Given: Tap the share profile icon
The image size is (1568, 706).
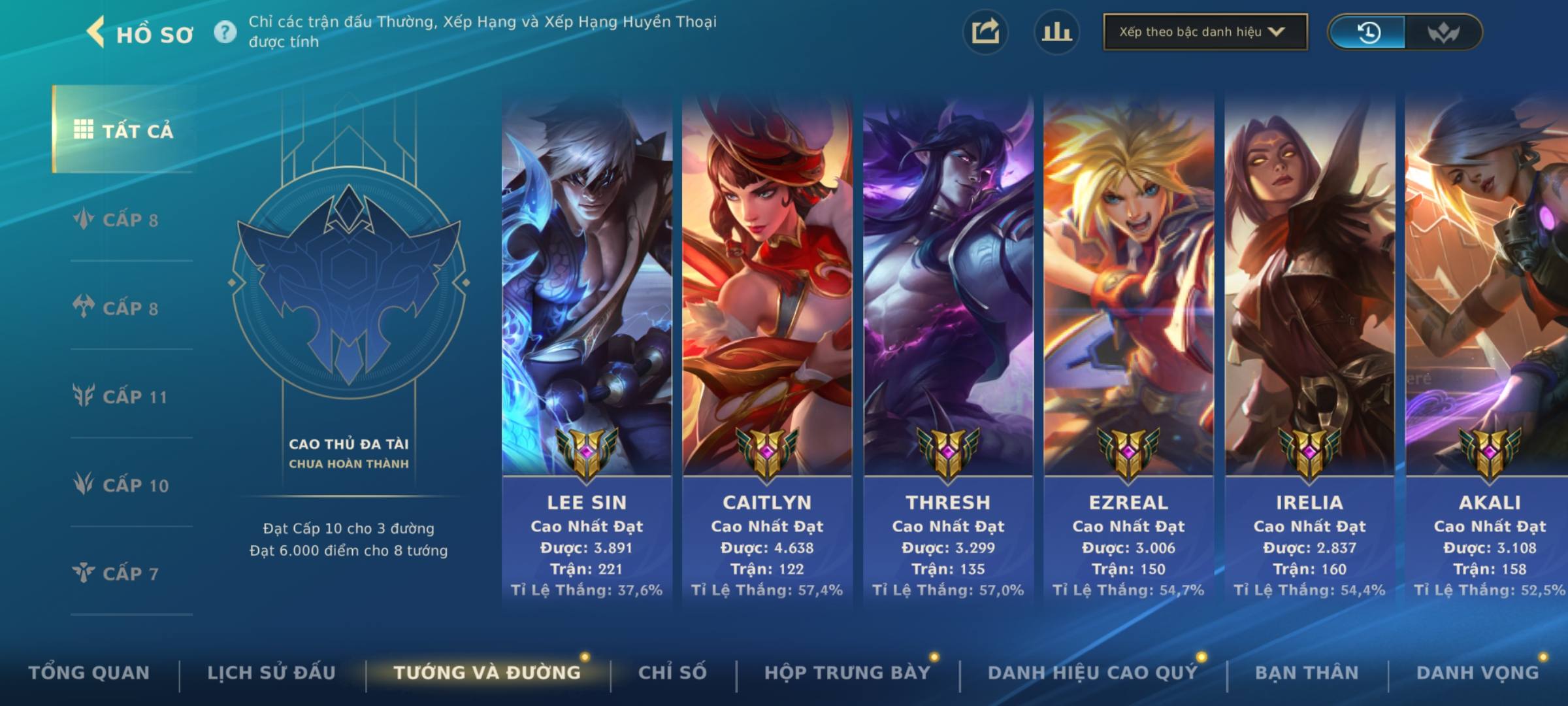Looking at the screenshot, I should pos(985,32).
